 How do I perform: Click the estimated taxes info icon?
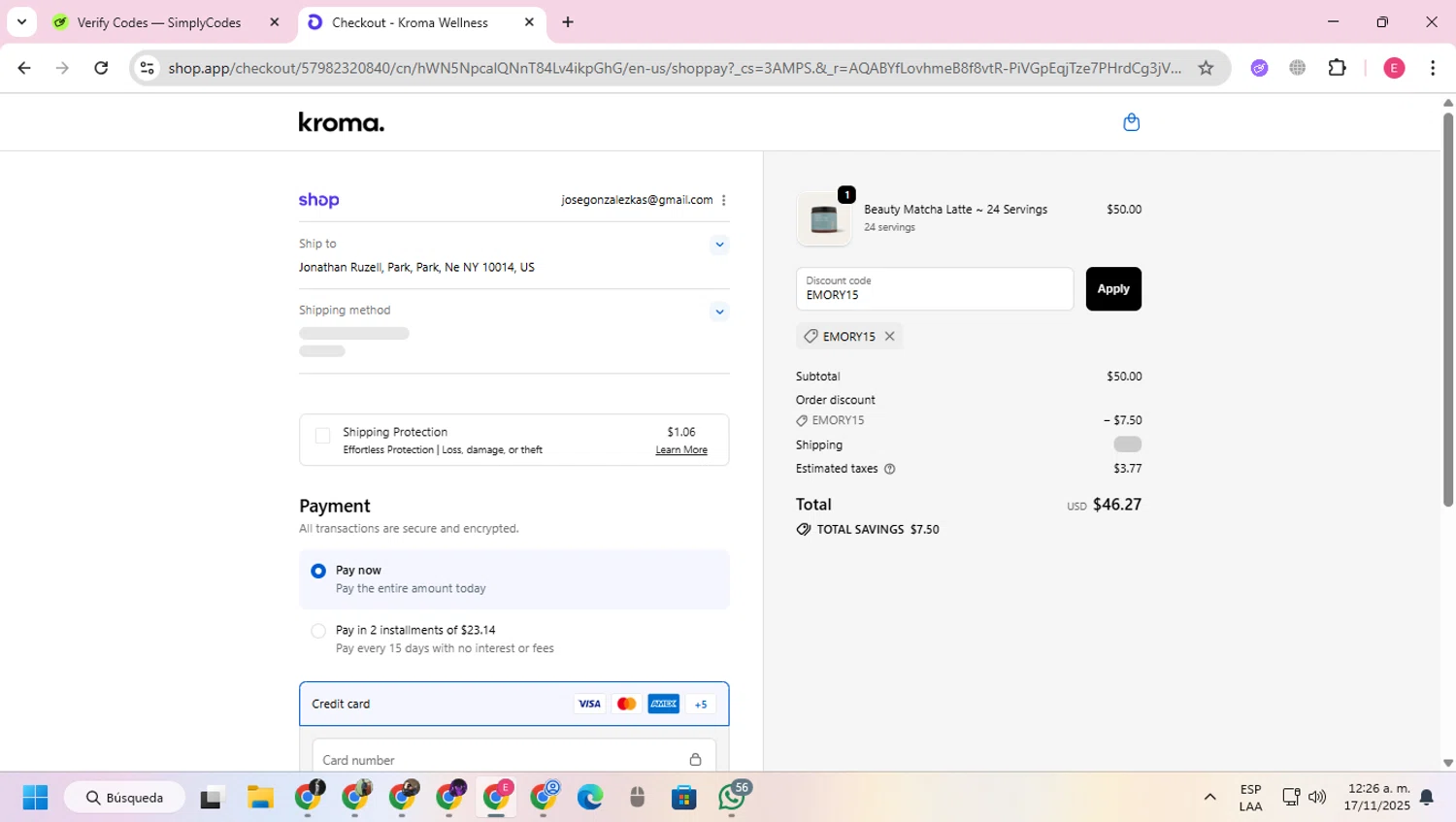[890, 469]
